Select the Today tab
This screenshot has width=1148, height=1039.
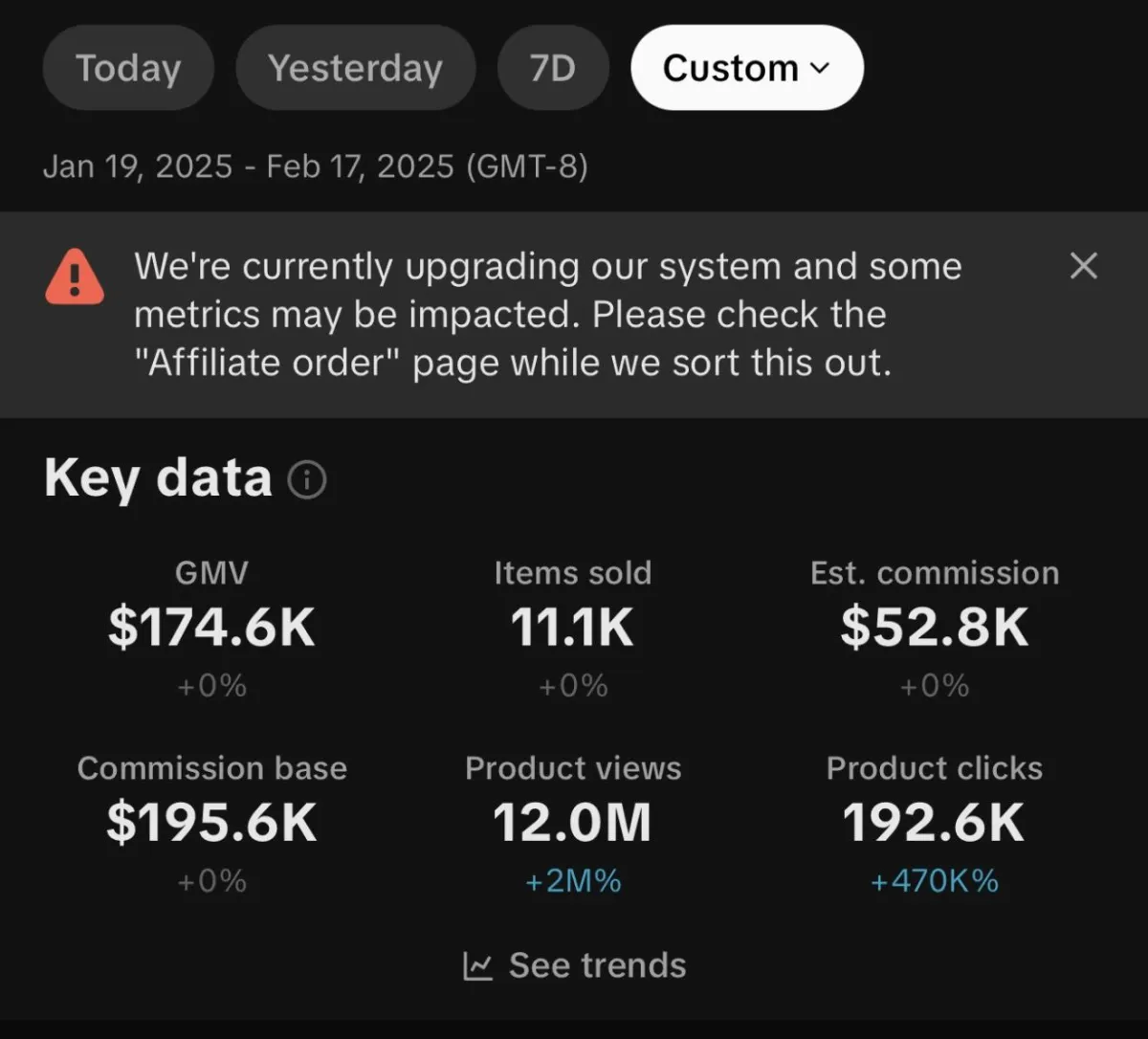coord(128,68)
